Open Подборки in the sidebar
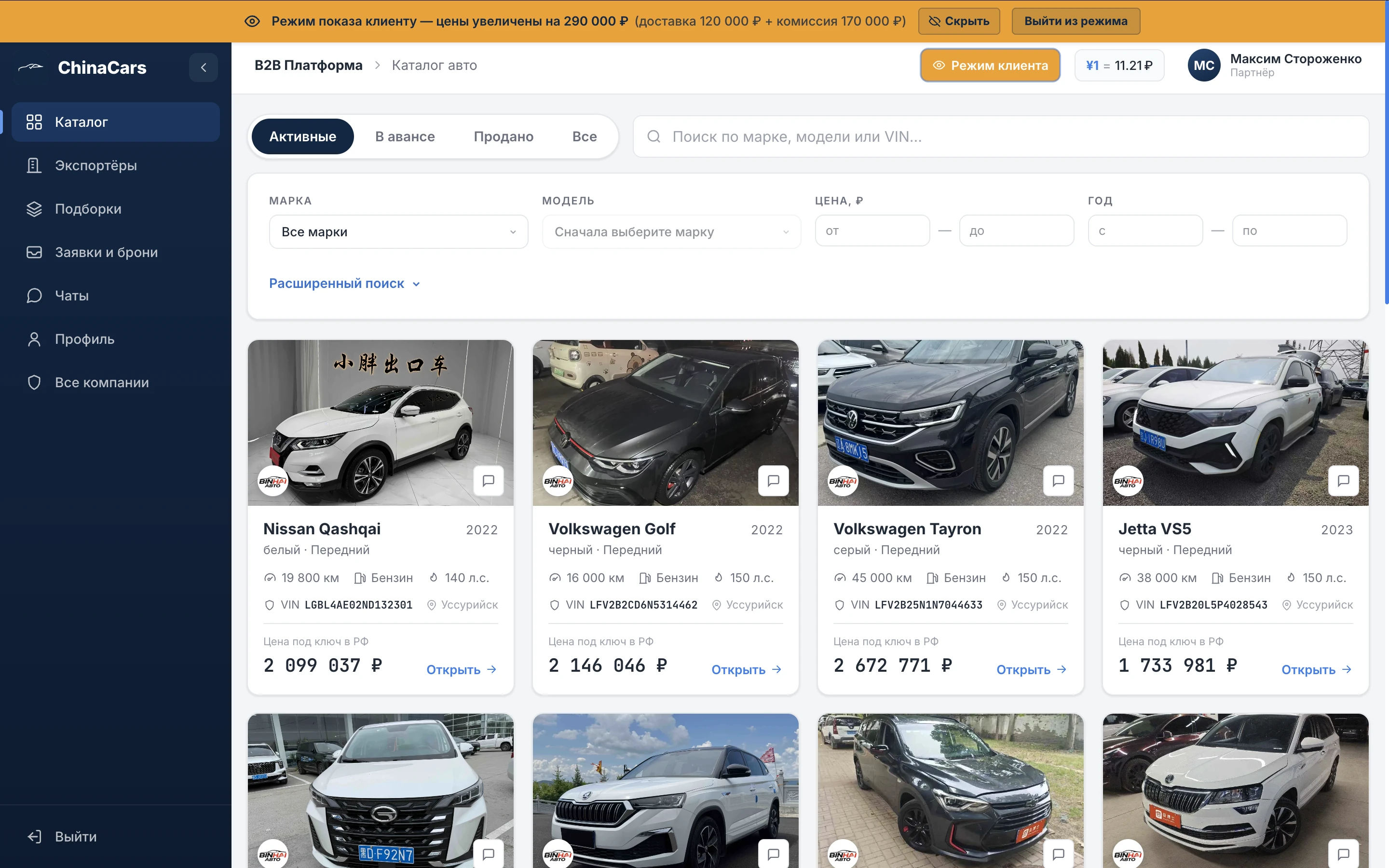 click(x=115, y=209)
